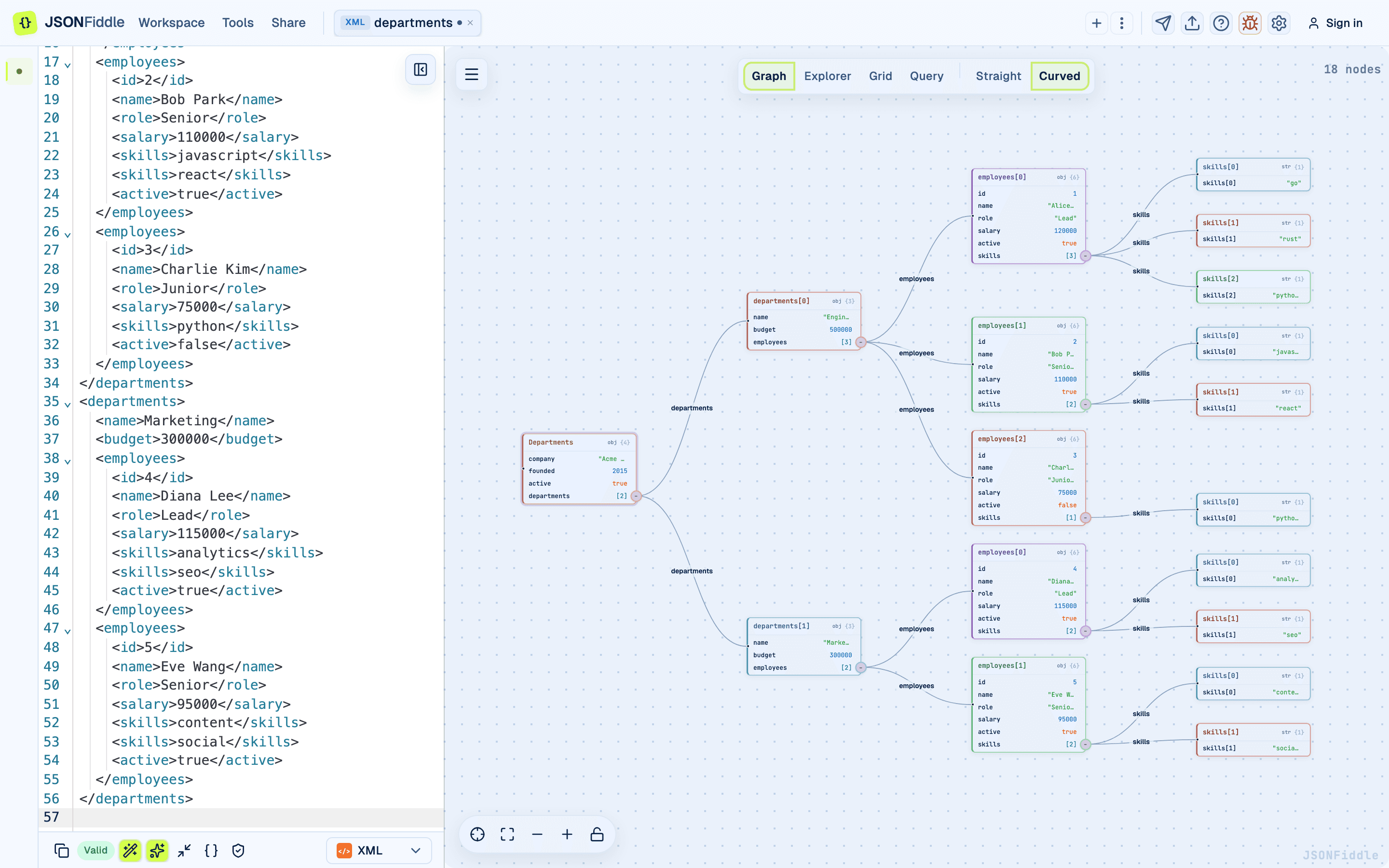Close the departments tab
Viewport: 1389px width, 868px height.
pos(470,23)
